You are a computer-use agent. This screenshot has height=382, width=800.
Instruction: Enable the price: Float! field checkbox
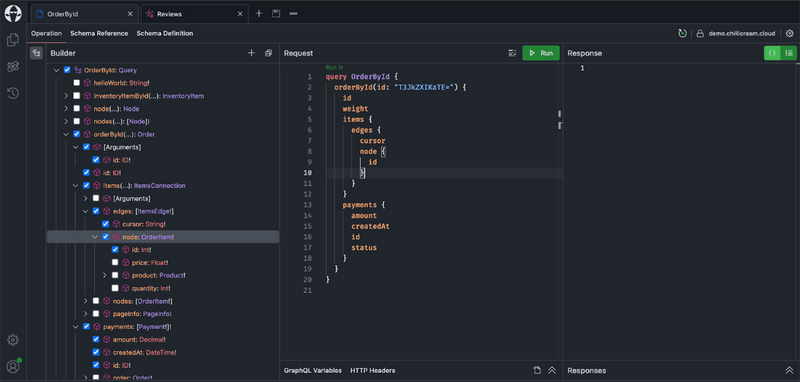coord(115,262)
